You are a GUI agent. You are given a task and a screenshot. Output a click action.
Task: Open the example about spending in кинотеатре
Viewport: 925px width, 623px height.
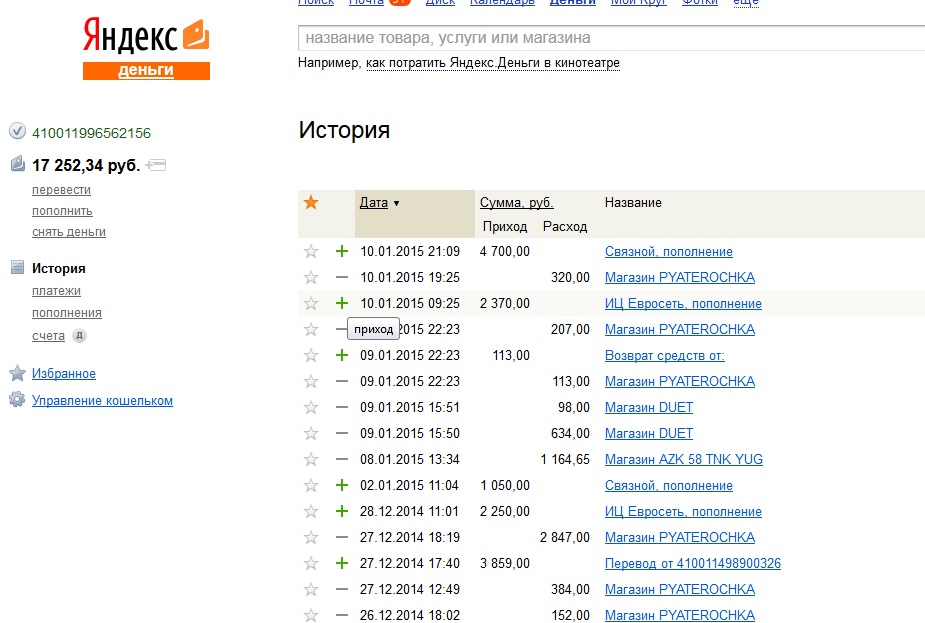pos(493,63)
